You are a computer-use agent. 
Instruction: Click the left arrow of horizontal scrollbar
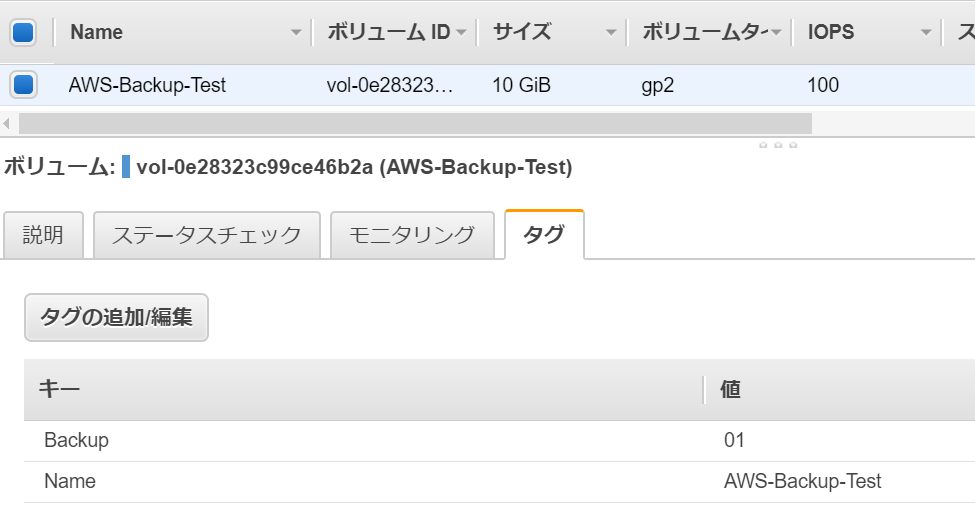pos(7,124)
